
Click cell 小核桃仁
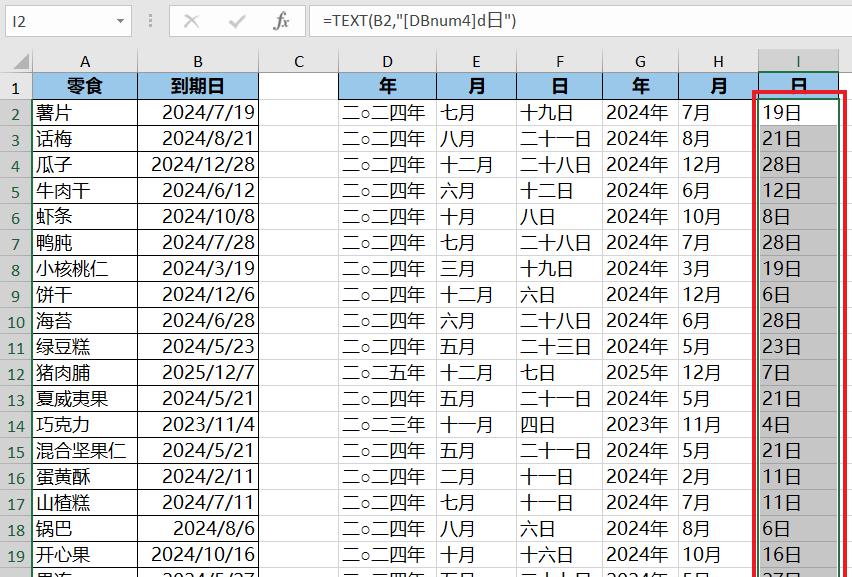(x=85, y=268)
